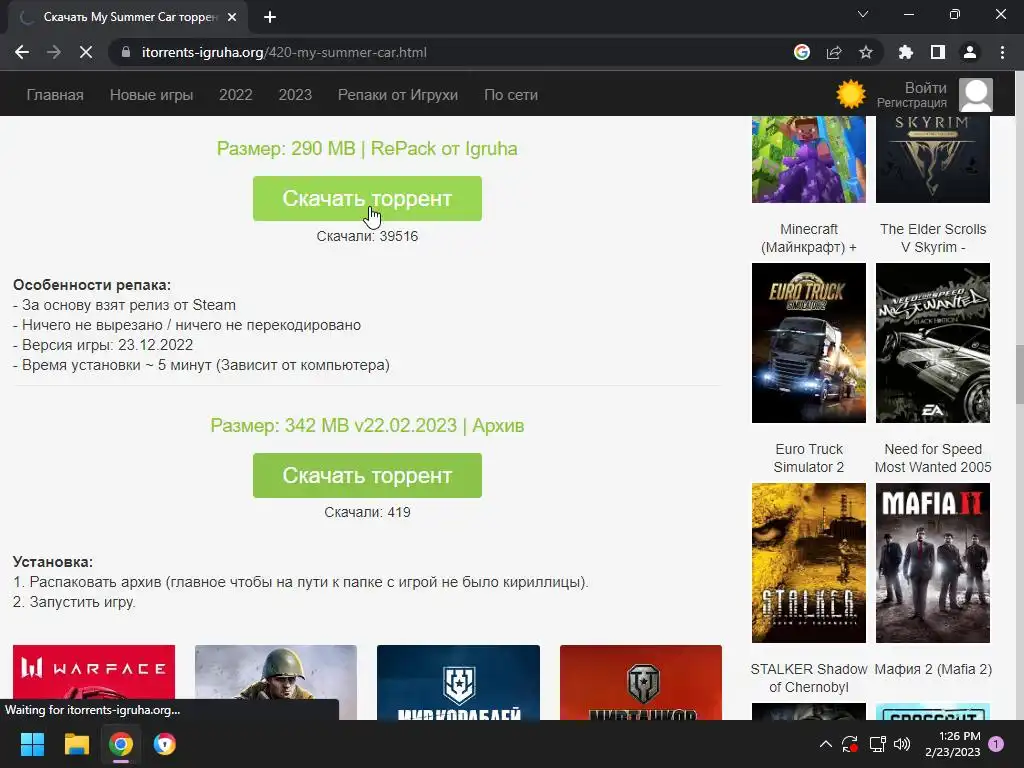Viewport: 1024px width, 768px height.
Task: Open File Explorer from taskbar
Action: click(76, 744)
